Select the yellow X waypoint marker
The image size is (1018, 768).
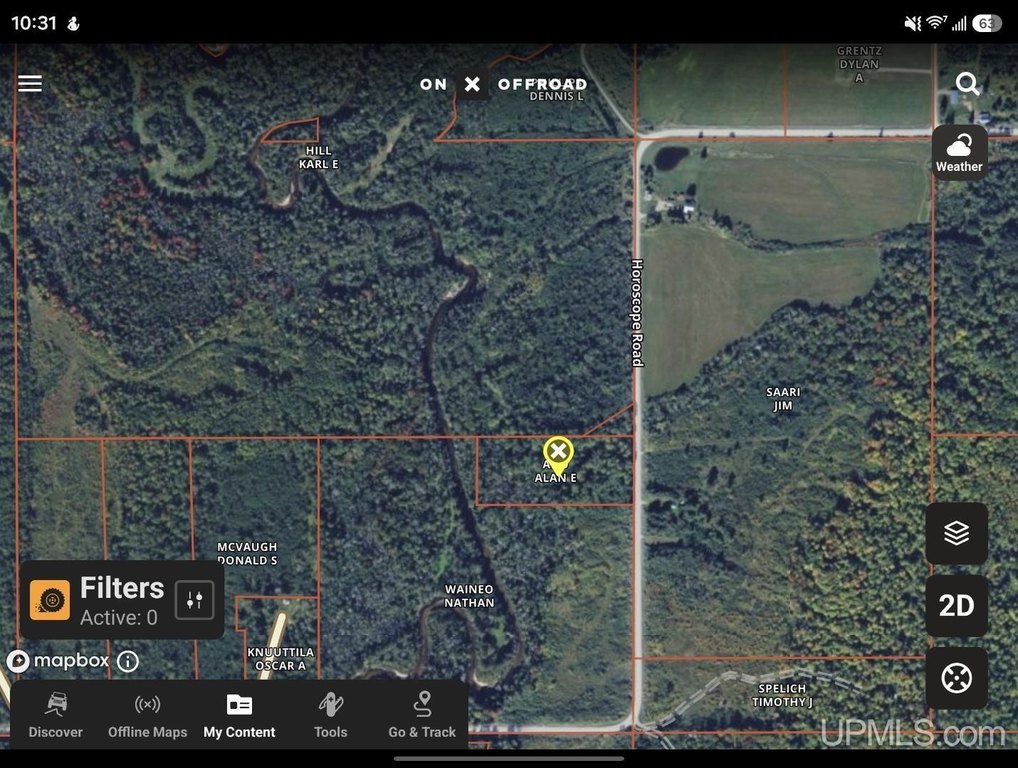pyautogui.click(x=558, y=454)
